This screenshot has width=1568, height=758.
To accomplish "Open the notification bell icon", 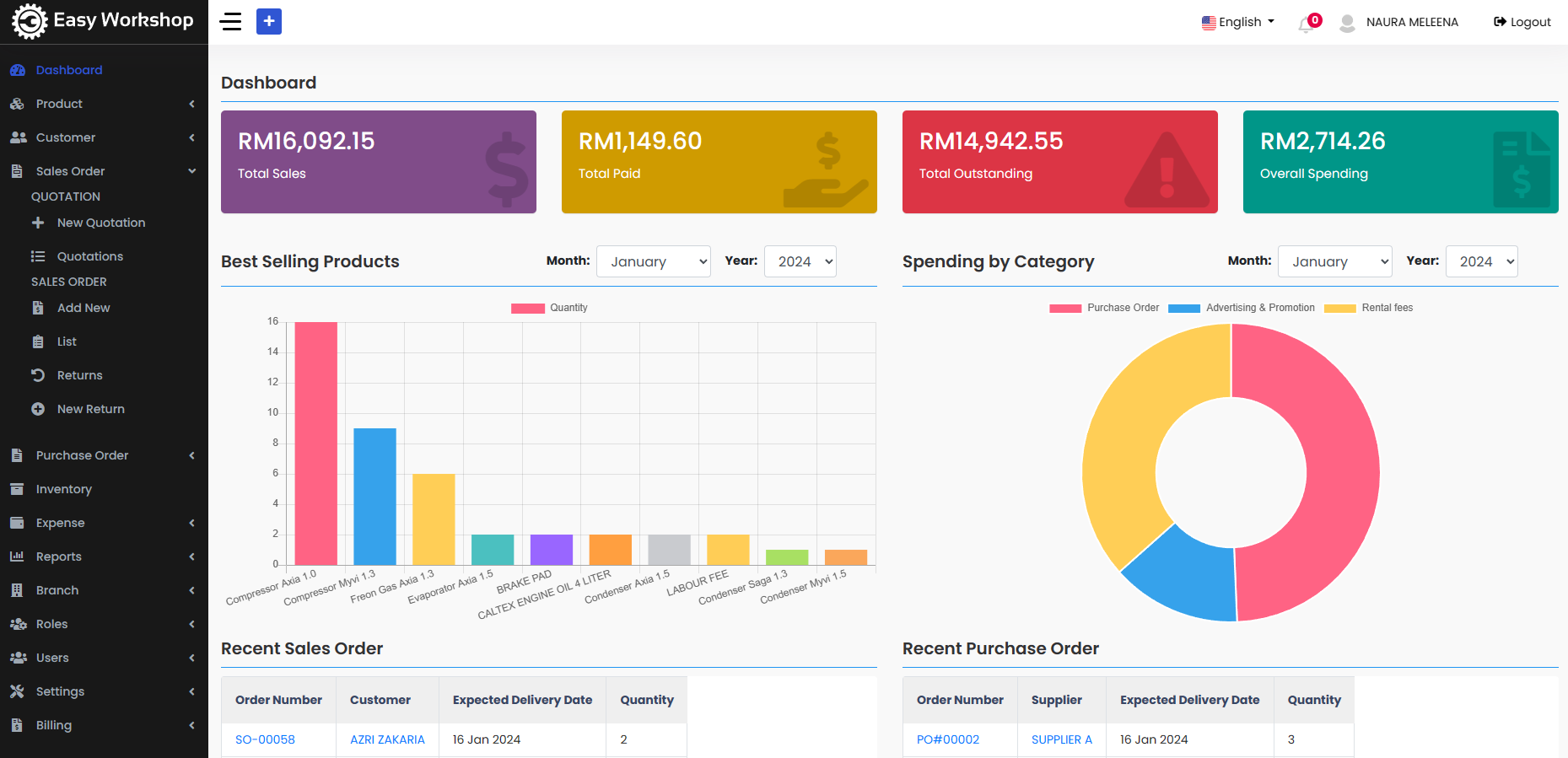I will point(1306,24).
